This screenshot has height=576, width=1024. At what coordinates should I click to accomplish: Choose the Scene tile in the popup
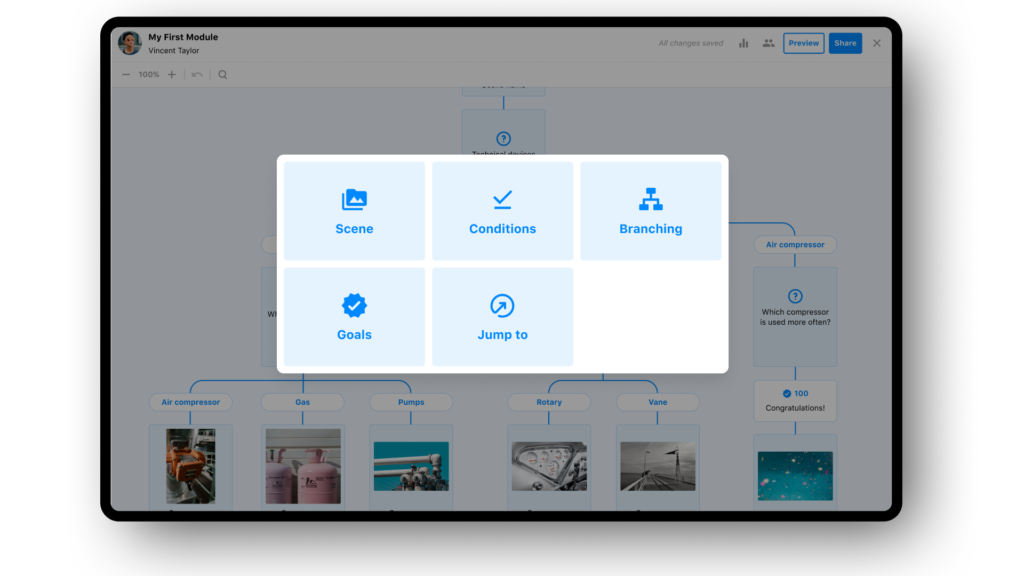tap(354, 211)
